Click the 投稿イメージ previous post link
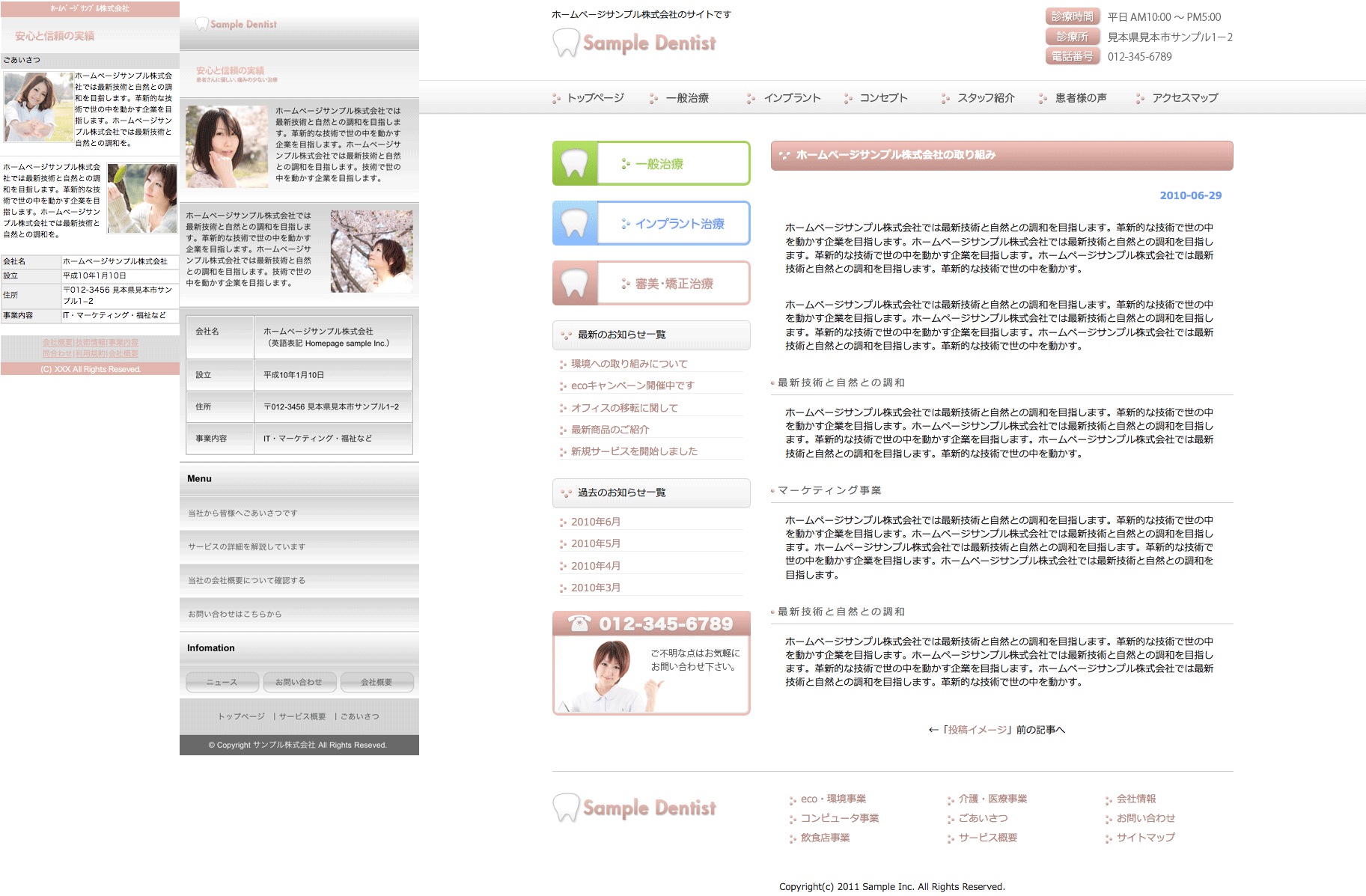Viewport: 1366px width, 896px height. tap(977, 730)
